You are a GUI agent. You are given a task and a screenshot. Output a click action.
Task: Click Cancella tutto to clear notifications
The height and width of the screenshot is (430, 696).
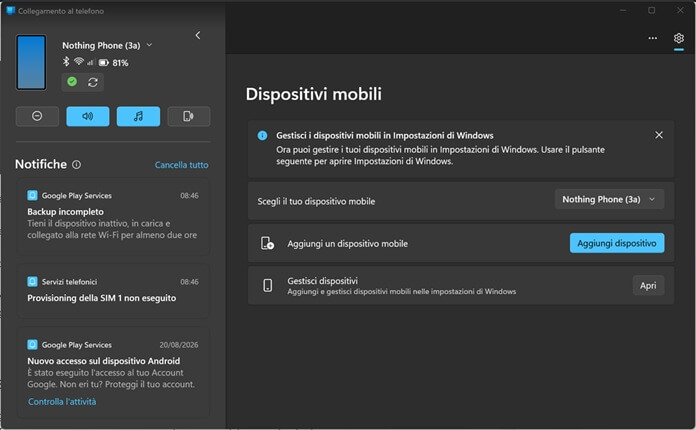182,165
